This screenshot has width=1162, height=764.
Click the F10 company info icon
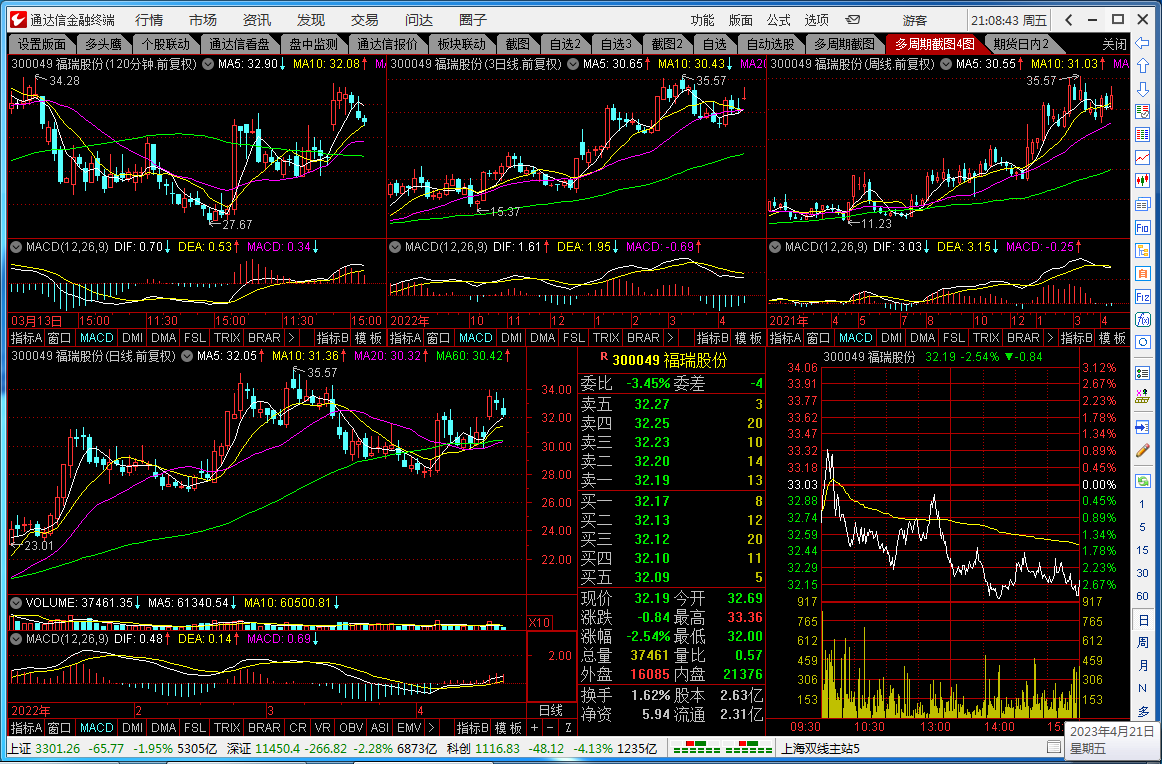click(x=1143, y=227)
